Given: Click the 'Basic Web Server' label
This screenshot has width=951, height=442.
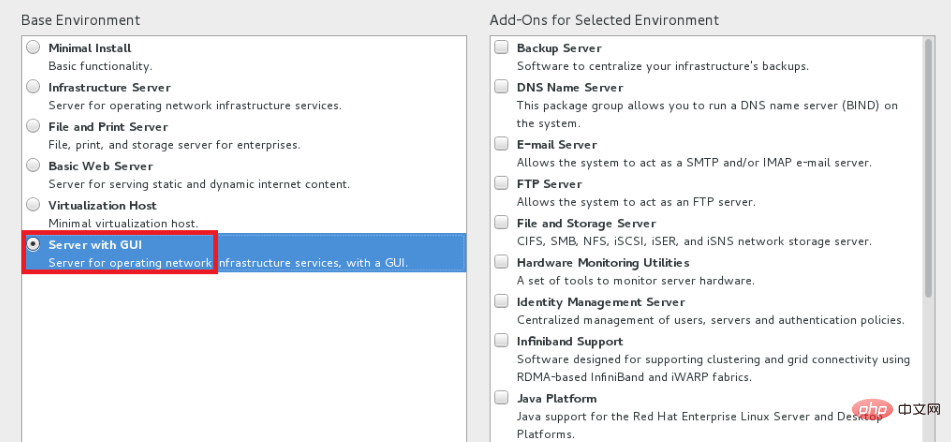Looking at the screenshot, I should pyautogui.click(x=101, y=166).
